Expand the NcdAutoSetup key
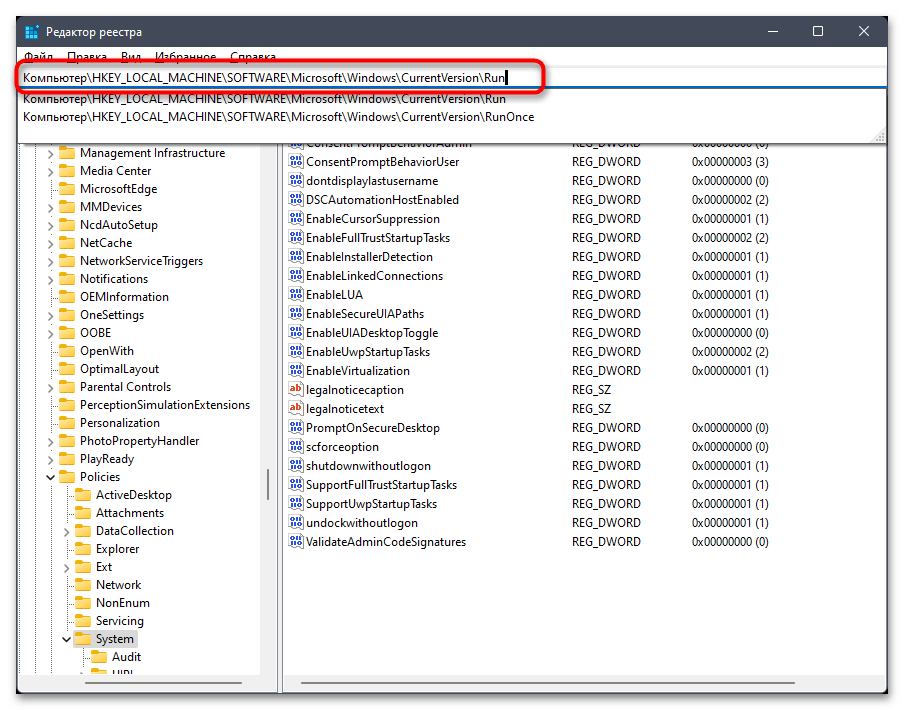 (50, 226)
